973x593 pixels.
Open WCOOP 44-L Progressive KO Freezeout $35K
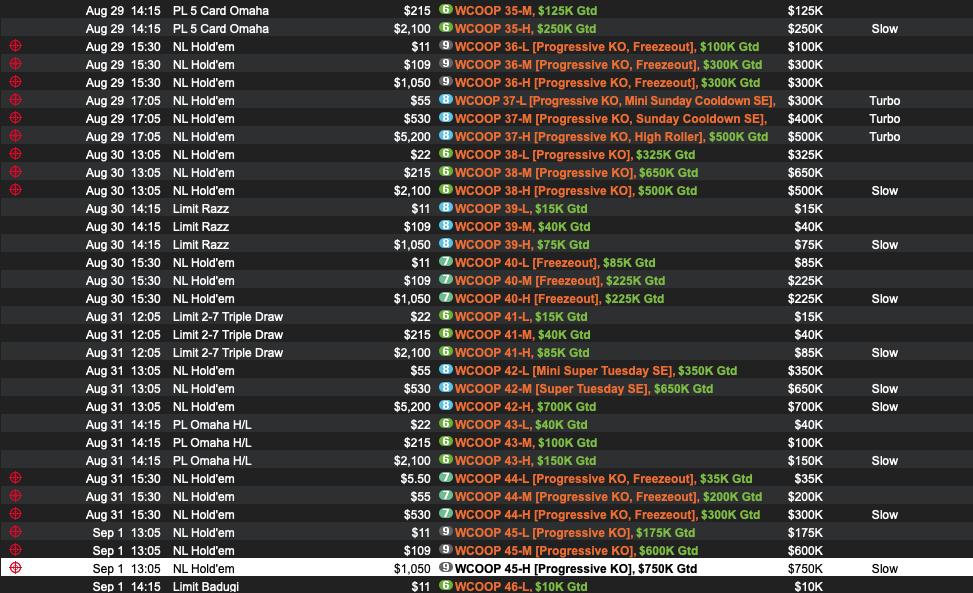coord(604,478)
